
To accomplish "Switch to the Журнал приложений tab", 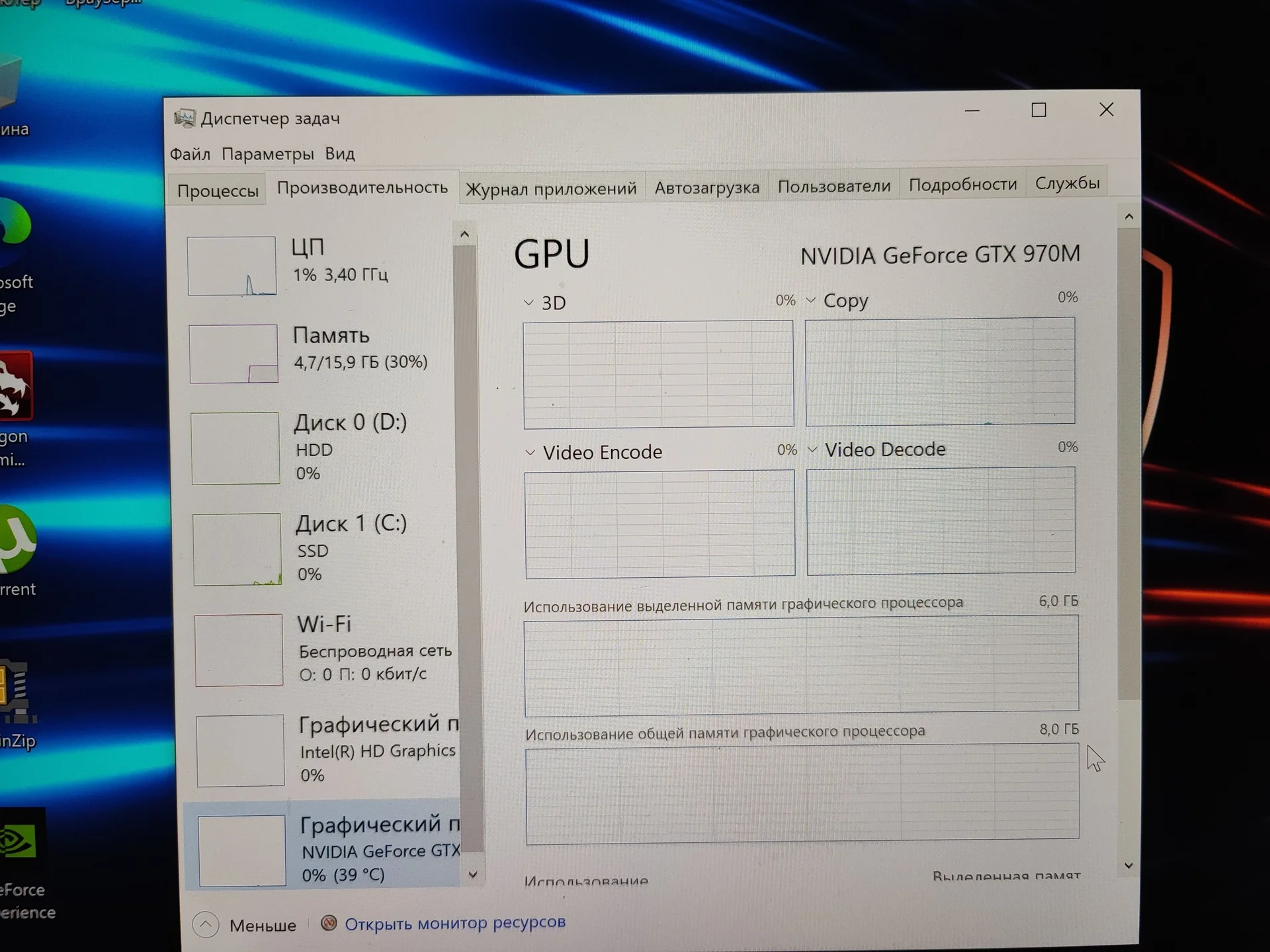I will point(551,189).
